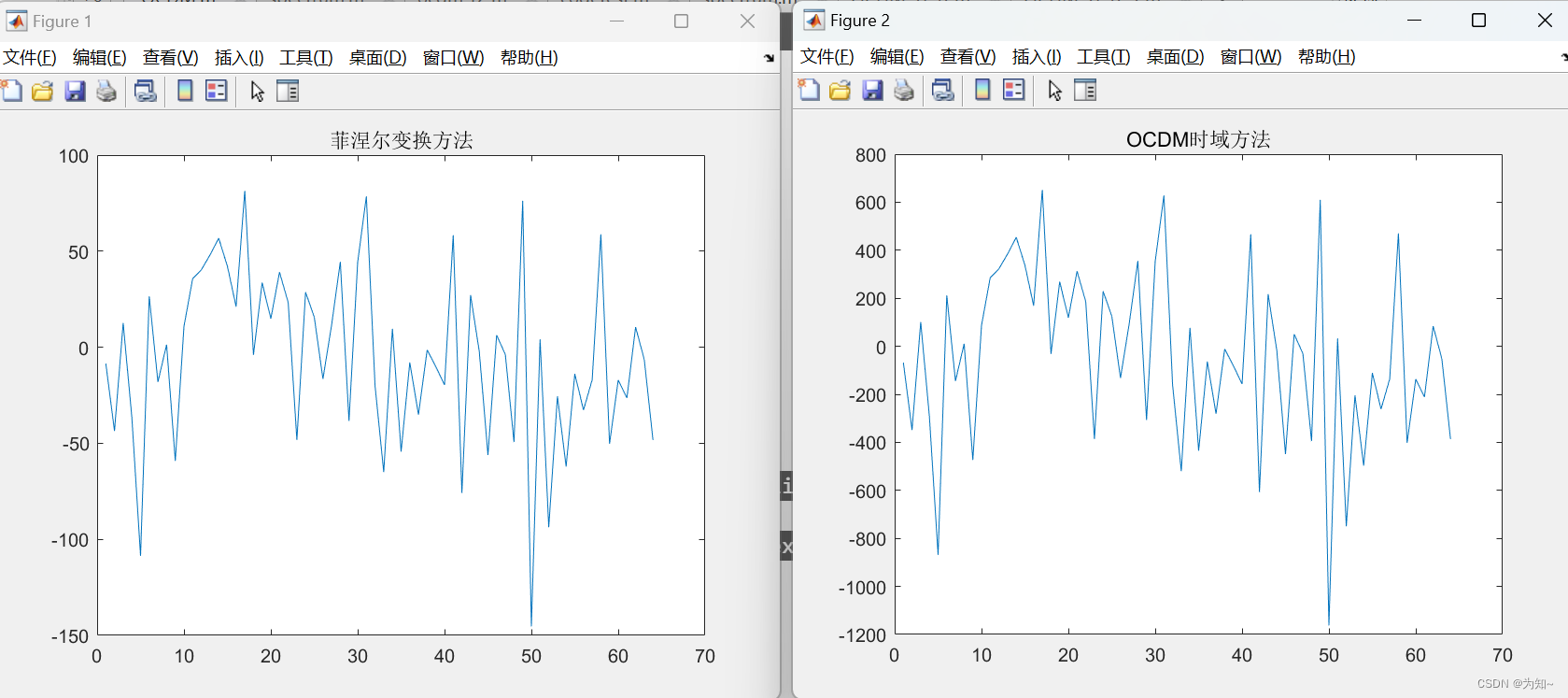Click Link Plot icon in Figure 1 toolbar
The image size is (1568, 698).
click(146, 91)
